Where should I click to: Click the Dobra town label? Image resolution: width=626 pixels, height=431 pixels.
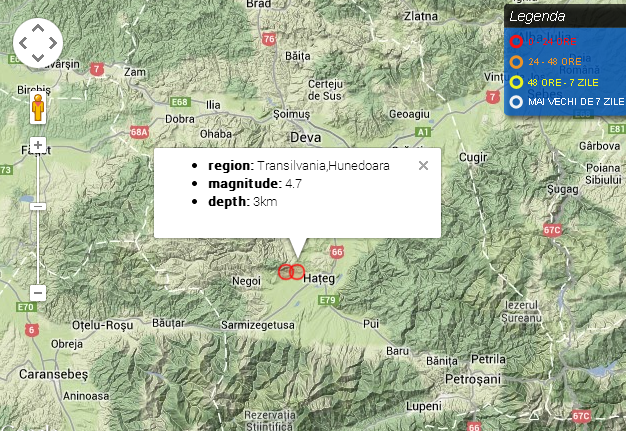[x=180, y=119]
